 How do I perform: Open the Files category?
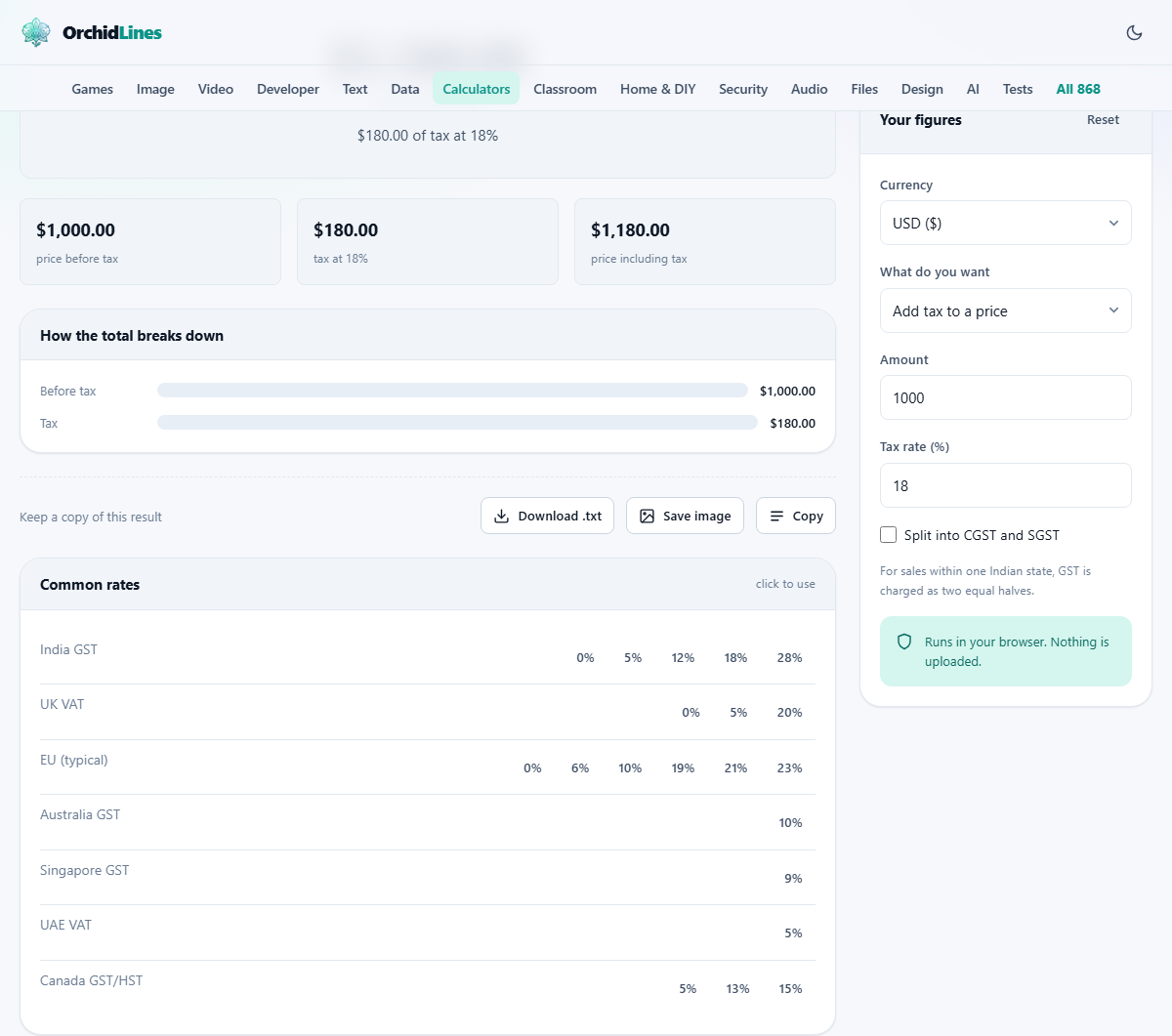point(864,89)
